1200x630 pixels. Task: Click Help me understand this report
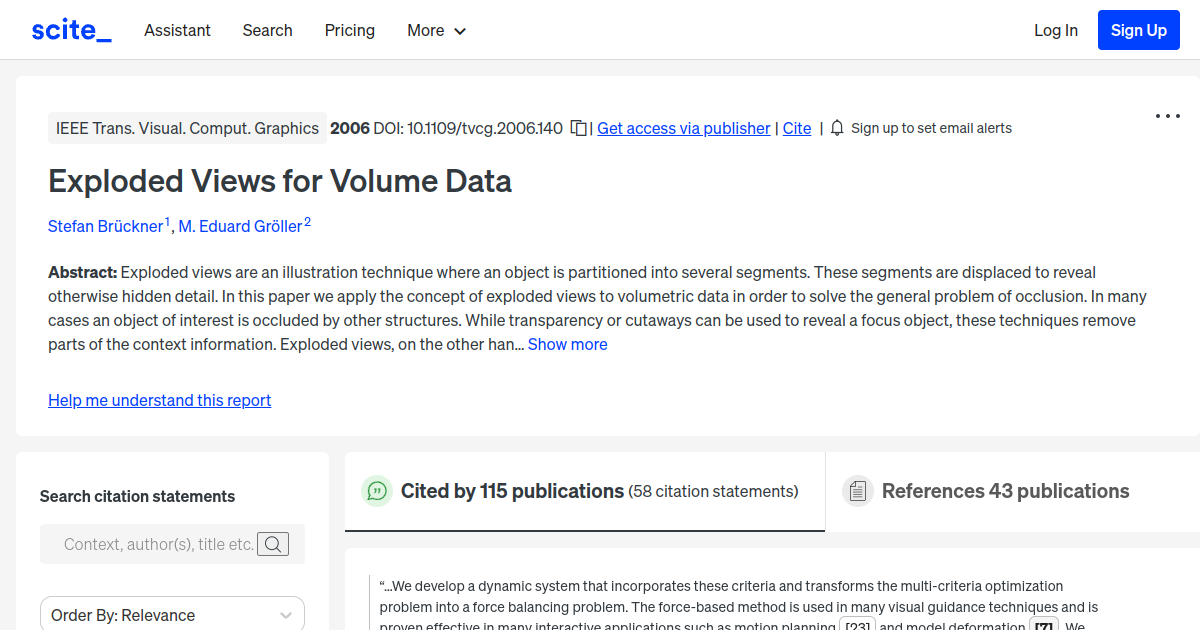tap(159, 400)
